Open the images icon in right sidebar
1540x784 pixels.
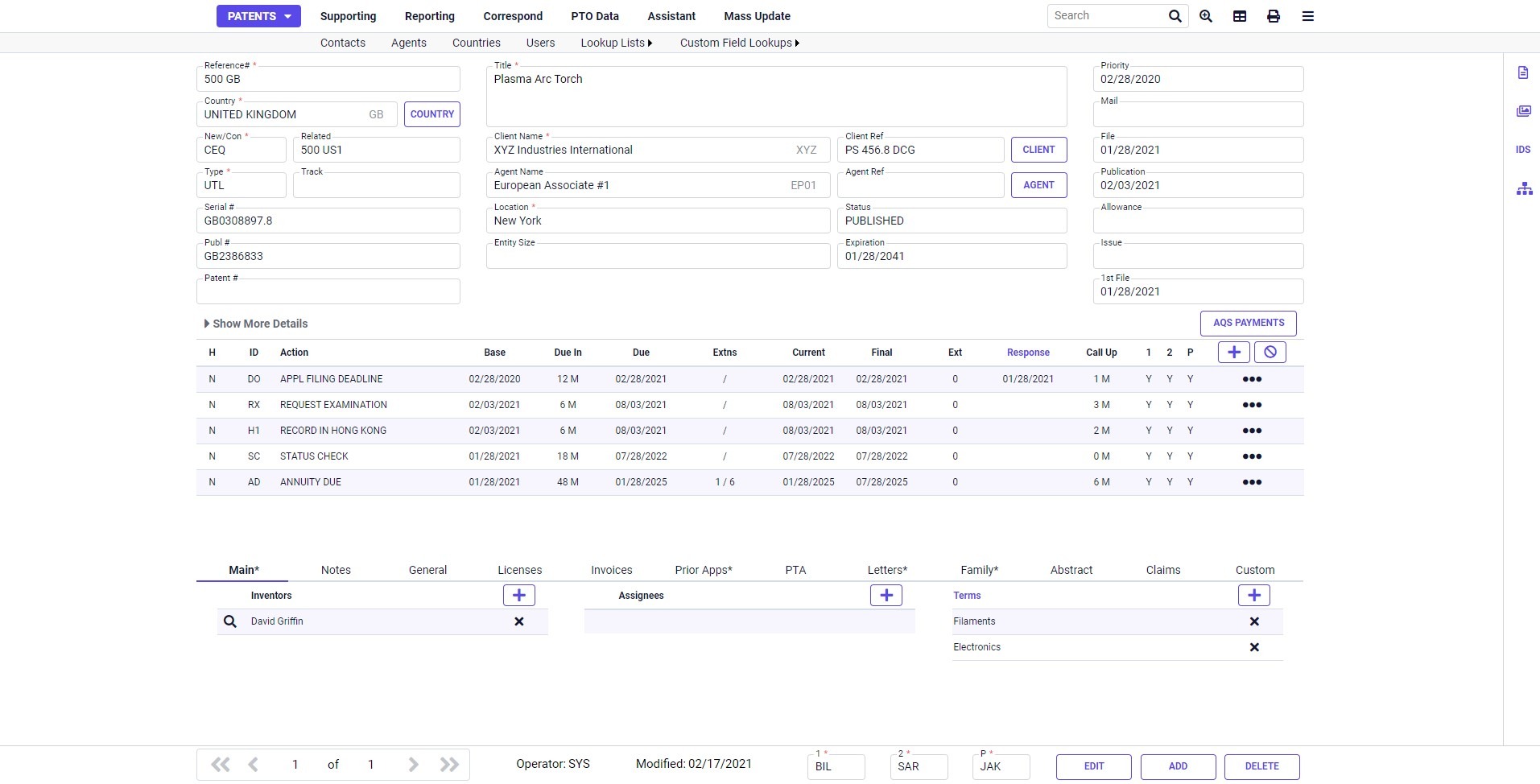point(1524,111)
